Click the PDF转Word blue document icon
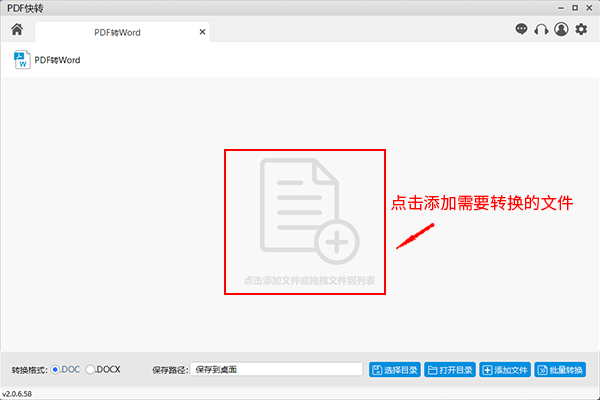 click(22, 60)
